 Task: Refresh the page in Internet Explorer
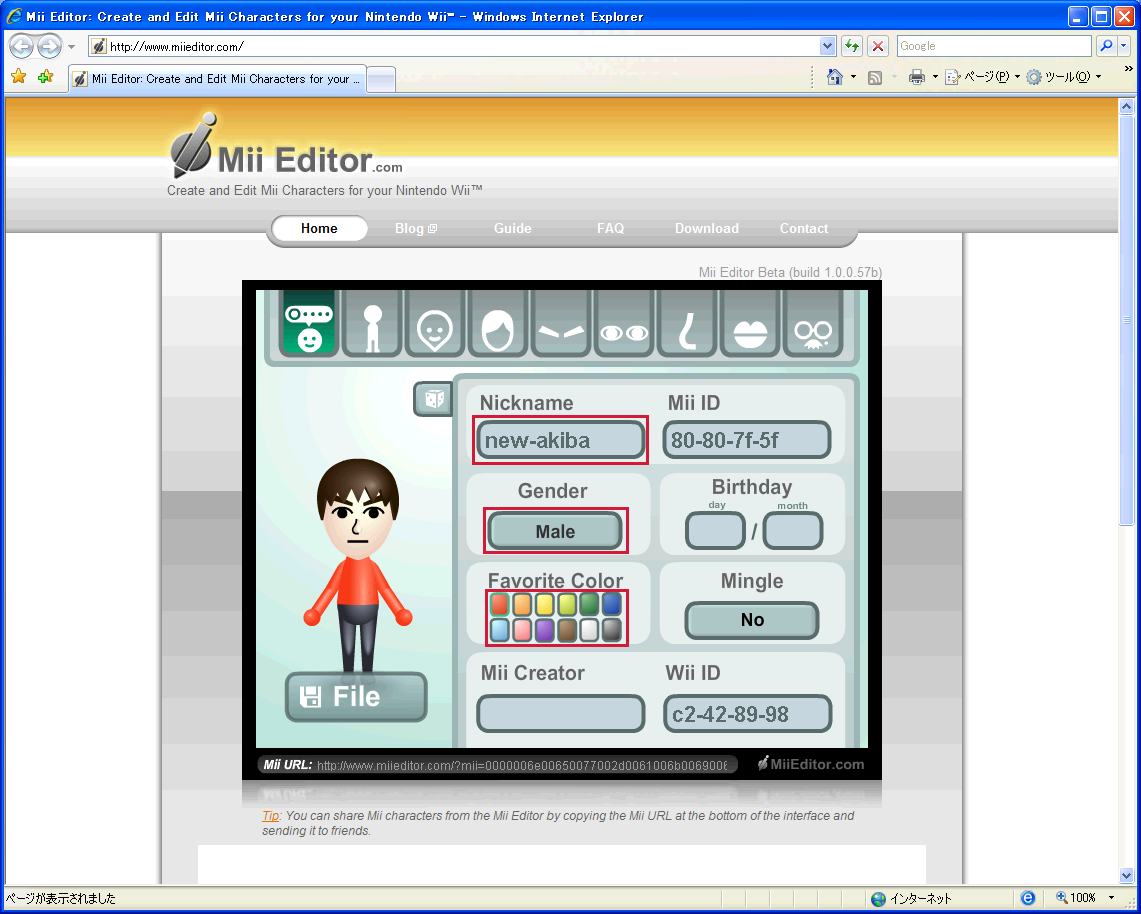click(x=851, y=47)
